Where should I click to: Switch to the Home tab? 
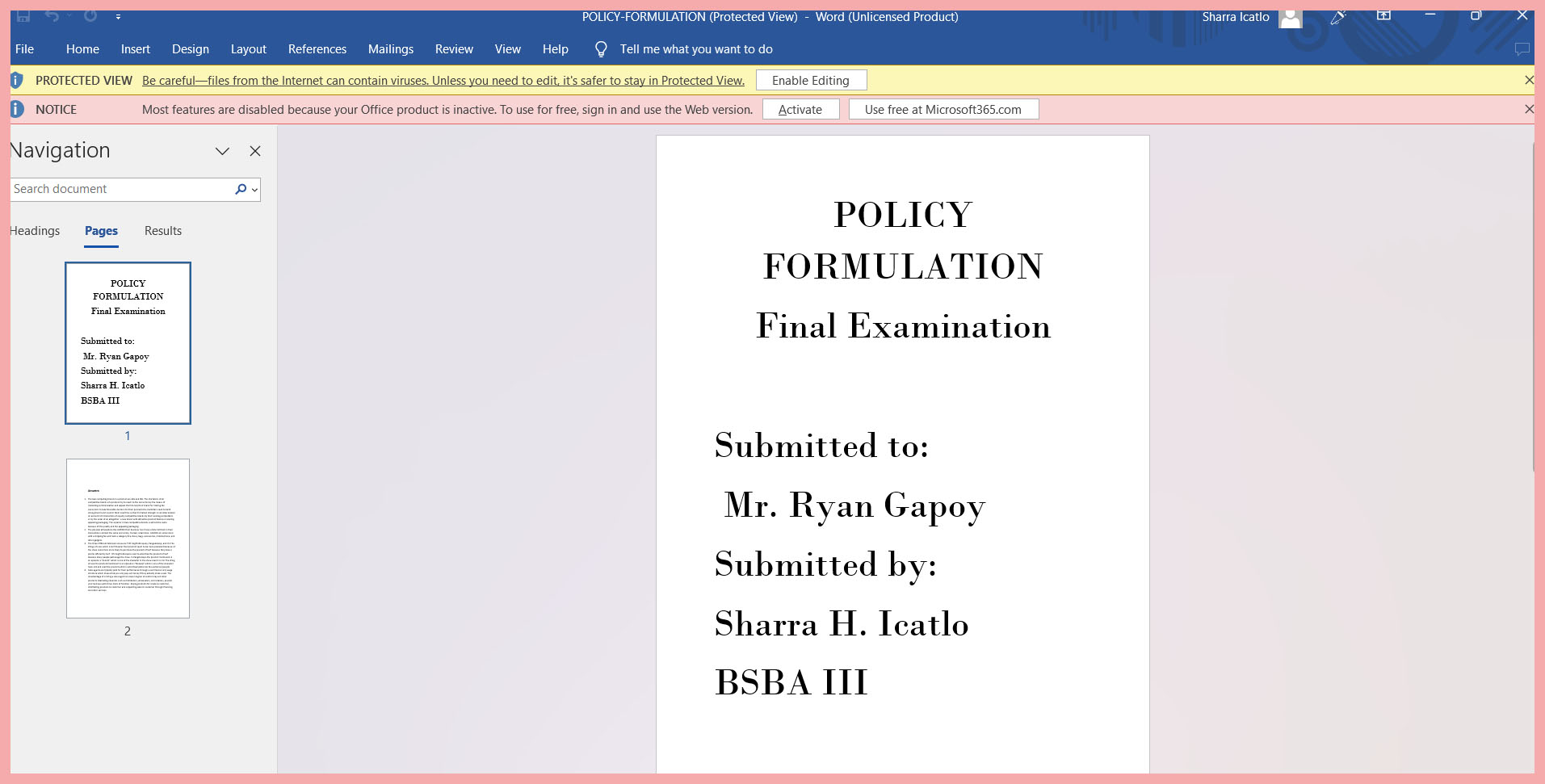pos(82,49)
